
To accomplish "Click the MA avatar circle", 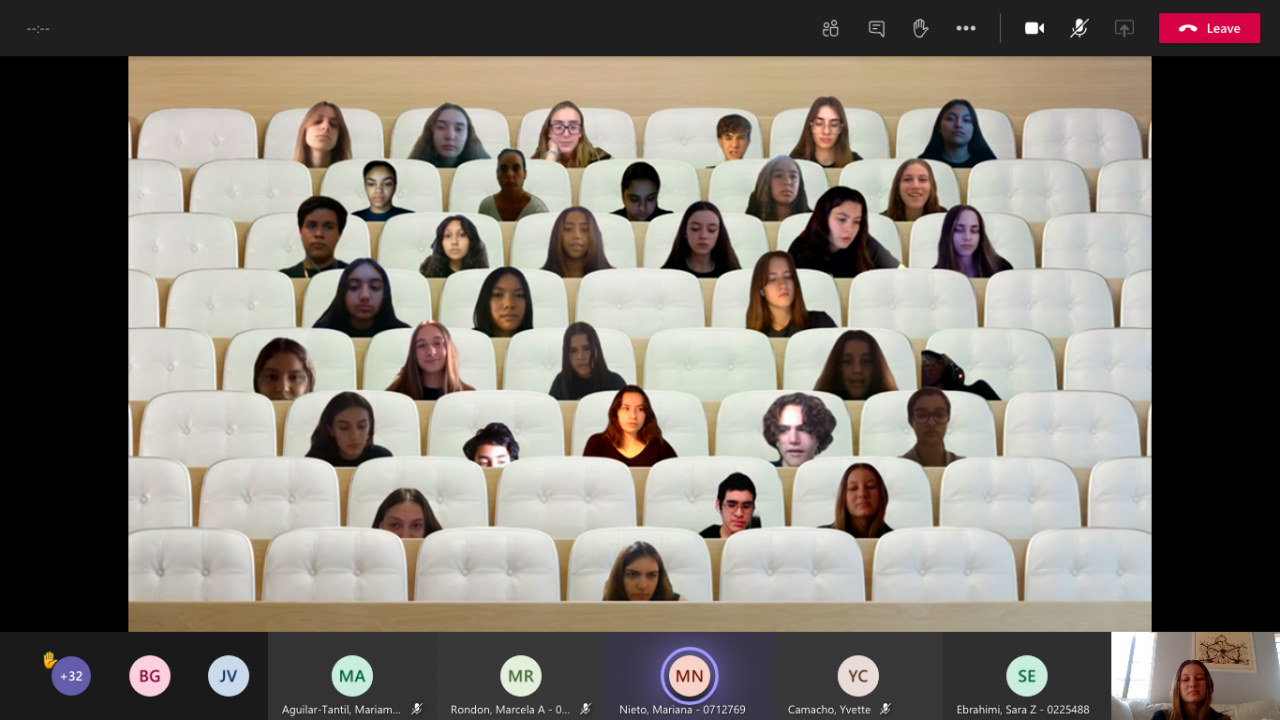I will tap(352, 676).
